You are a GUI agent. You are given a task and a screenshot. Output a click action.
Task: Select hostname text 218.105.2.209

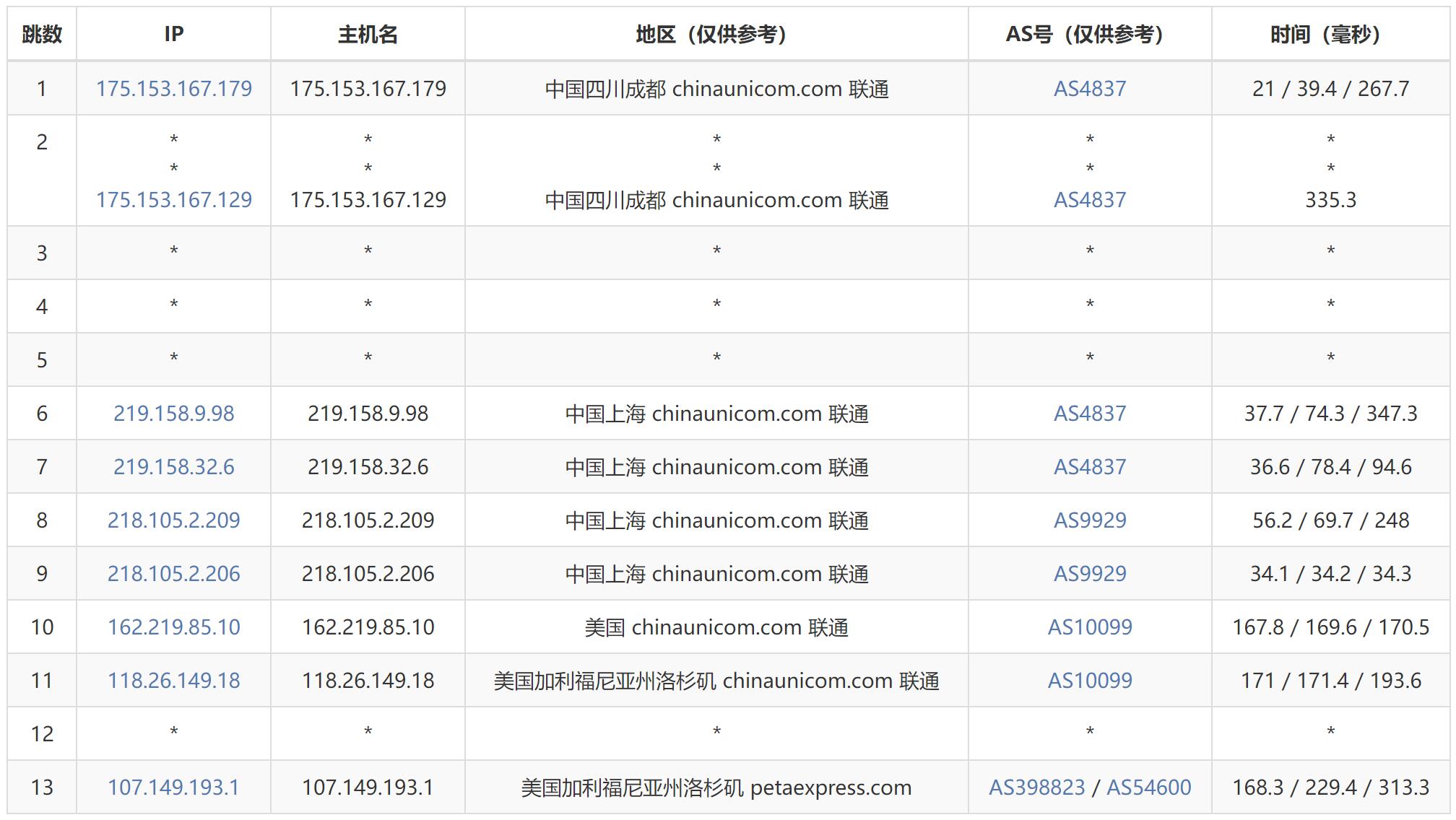[368, 520]
